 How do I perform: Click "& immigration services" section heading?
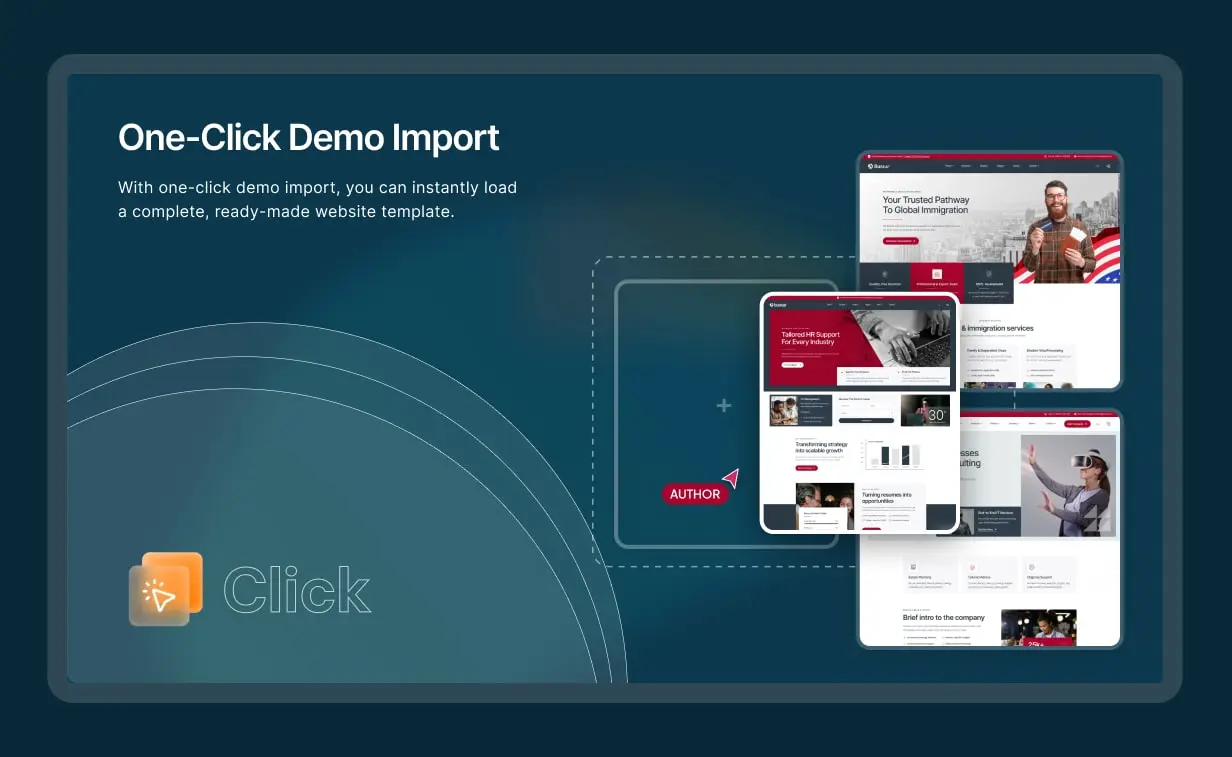click(997, 328)
